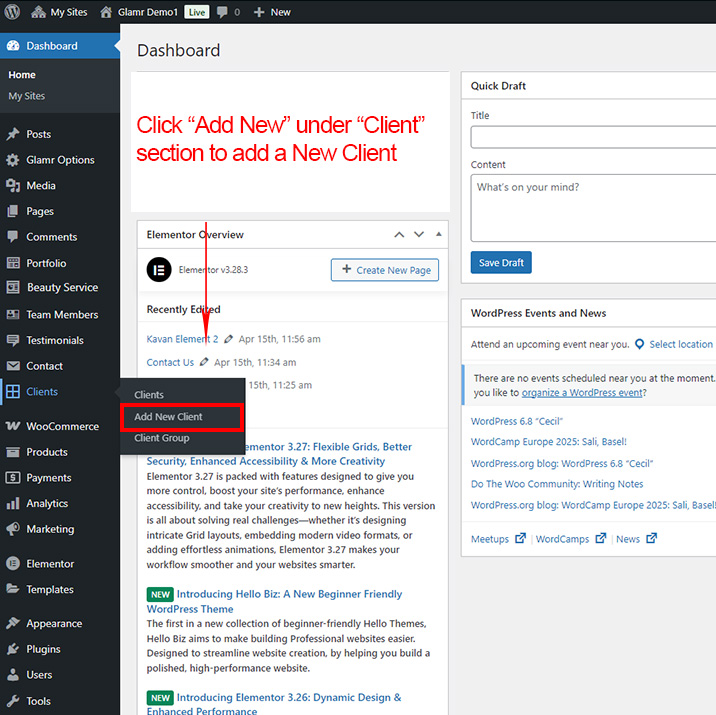Click Create New Page button
The height and width of the screenshot is (715, 716).
pyautogui.click(x=385, y=270)
